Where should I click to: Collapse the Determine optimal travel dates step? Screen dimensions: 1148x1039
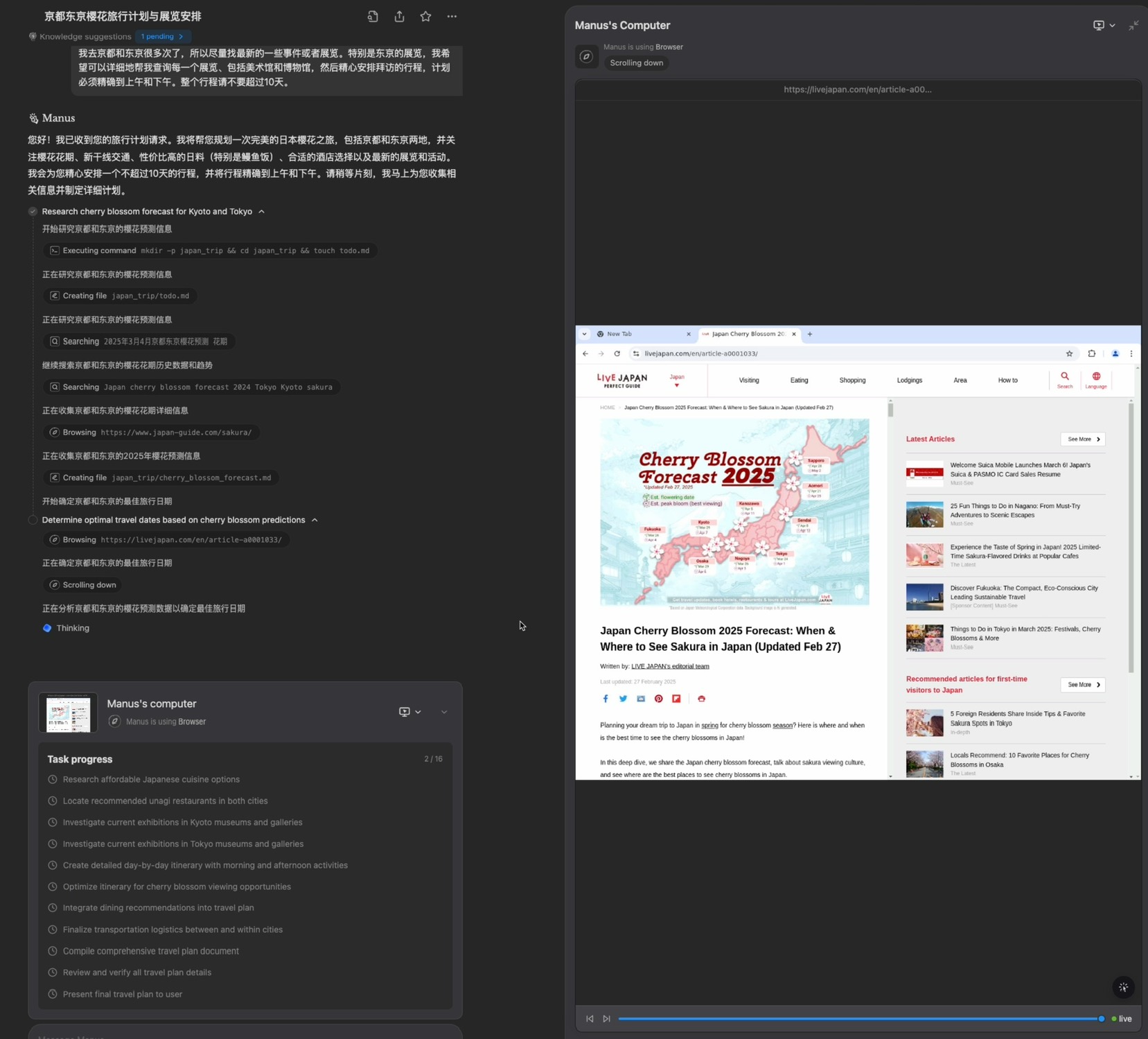click(315, 520)
